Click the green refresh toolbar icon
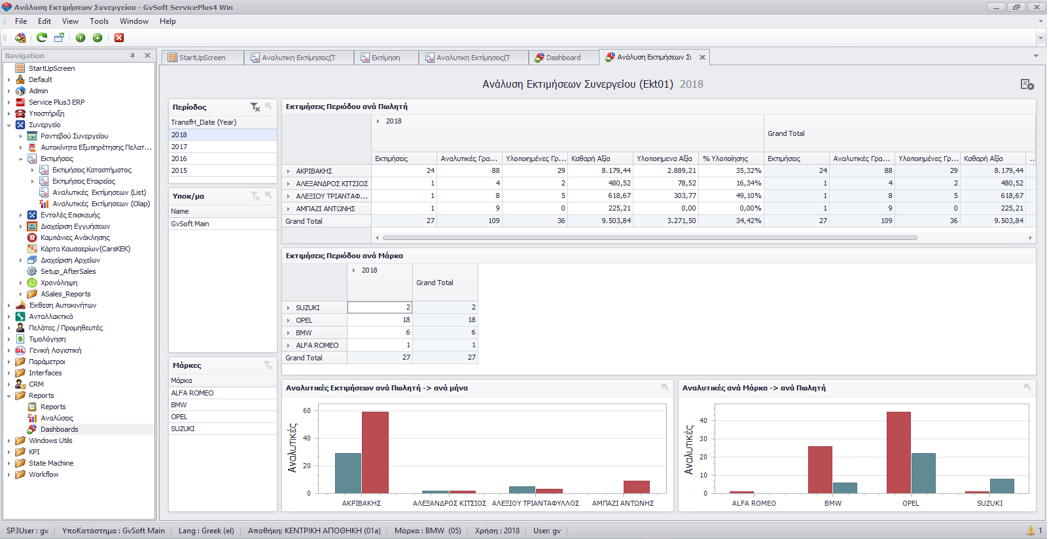 click(x=42, y=38)
